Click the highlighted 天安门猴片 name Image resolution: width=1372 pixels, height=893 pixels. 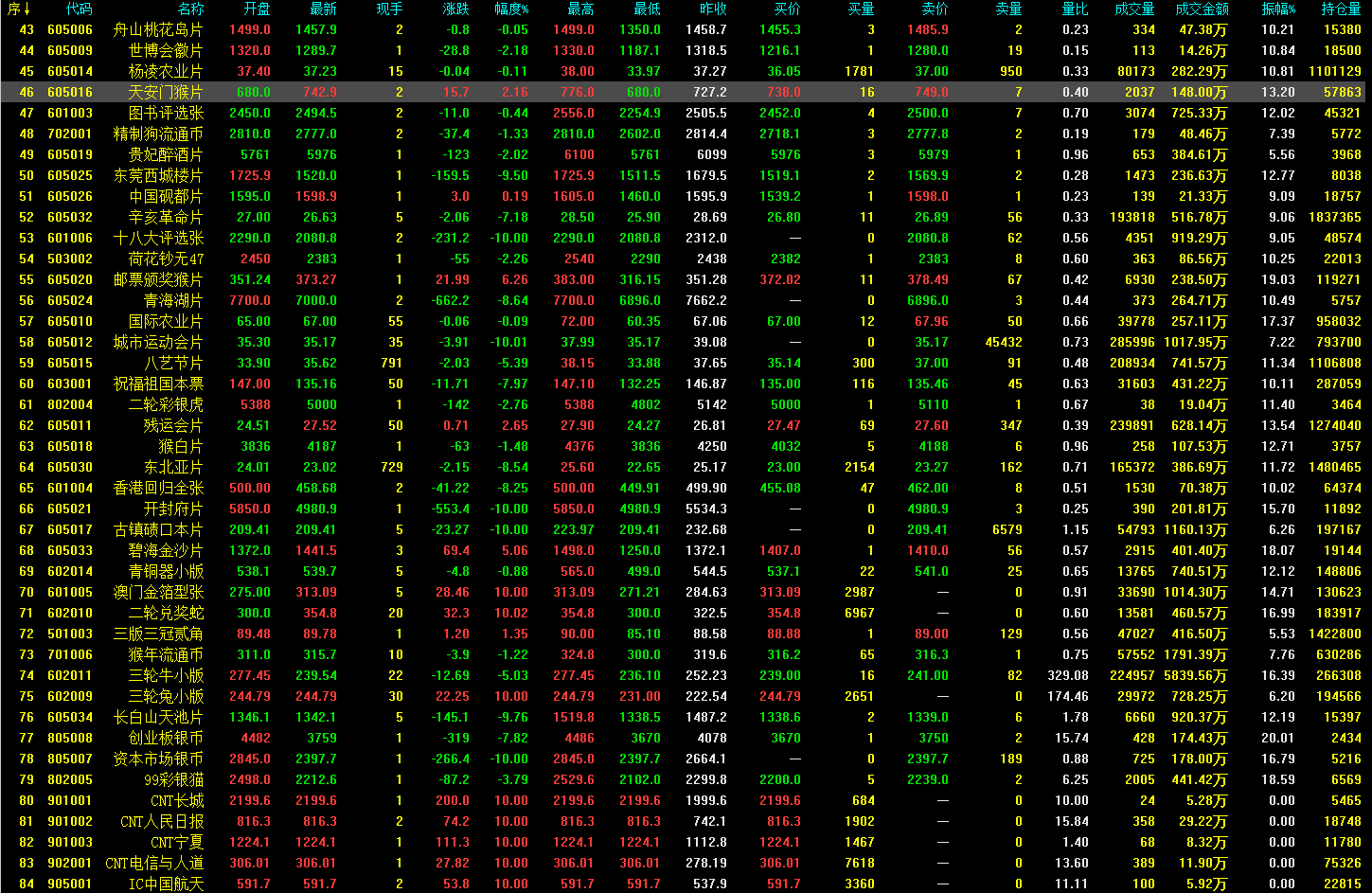coord(166,92)
